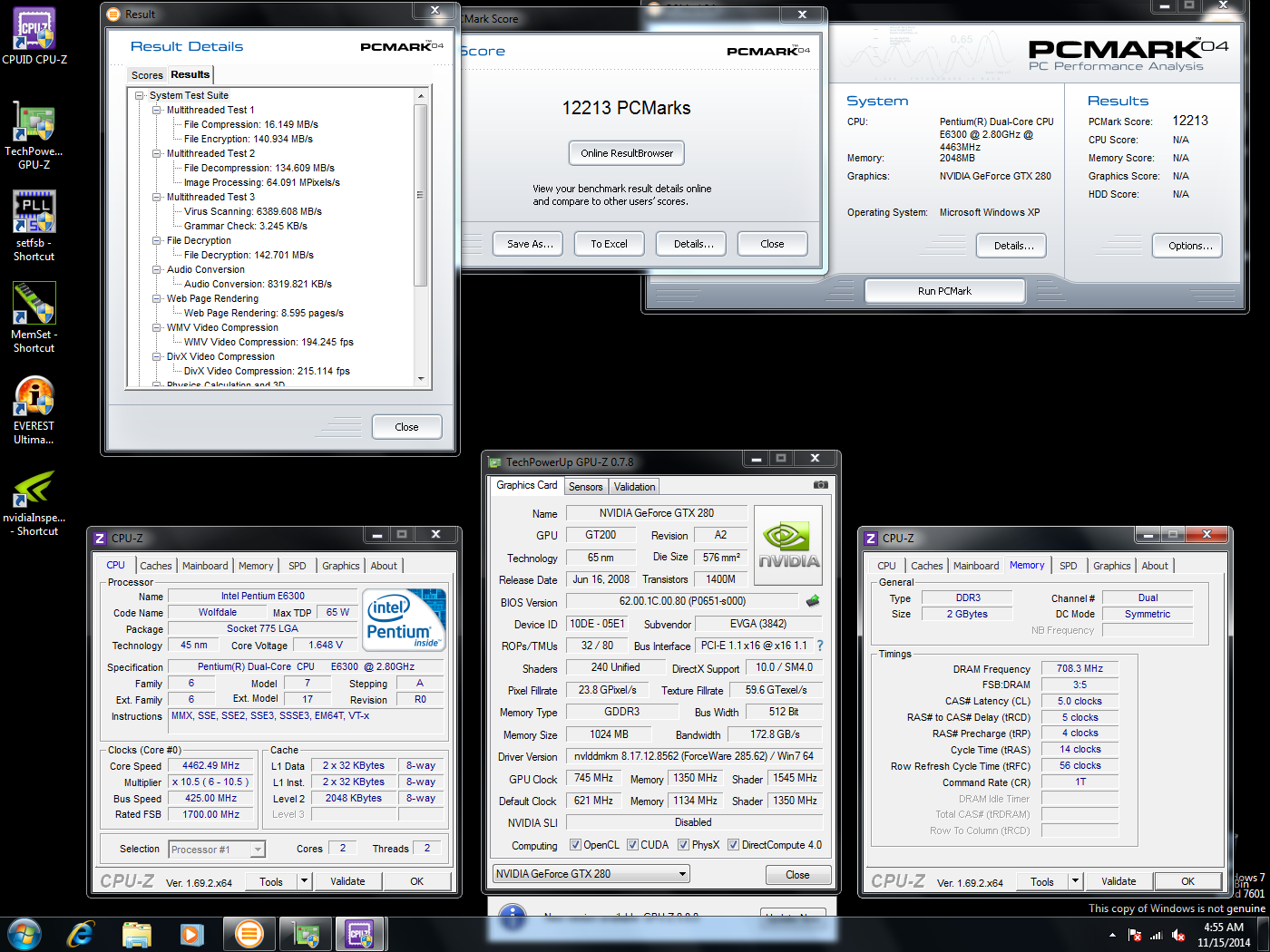Screen dimensions: 1270x952
Task: Select the MemSet shortcut icon
Action: coord(34,317)
